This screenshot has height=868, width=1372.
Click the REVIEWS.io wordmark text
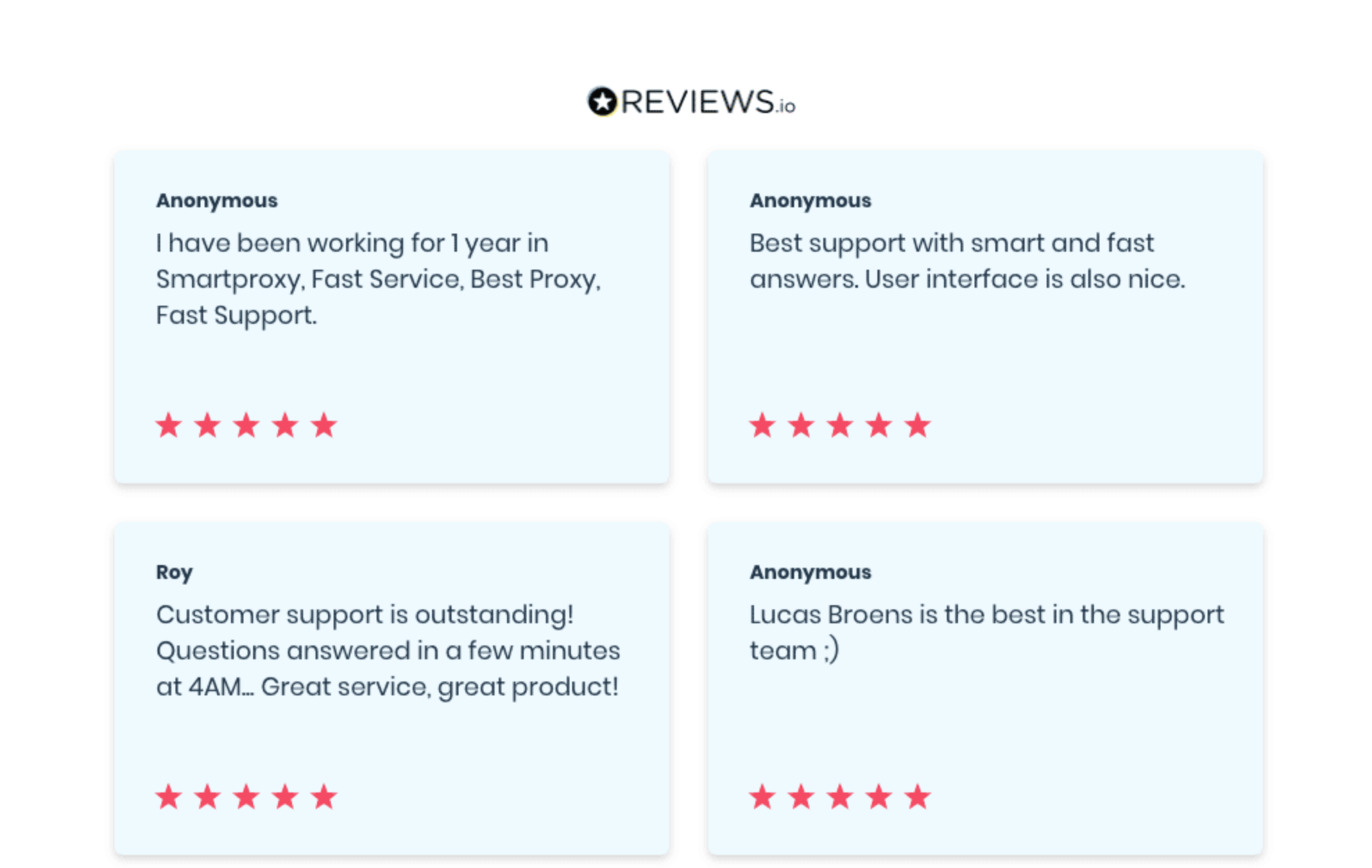(x=708, y=103)
